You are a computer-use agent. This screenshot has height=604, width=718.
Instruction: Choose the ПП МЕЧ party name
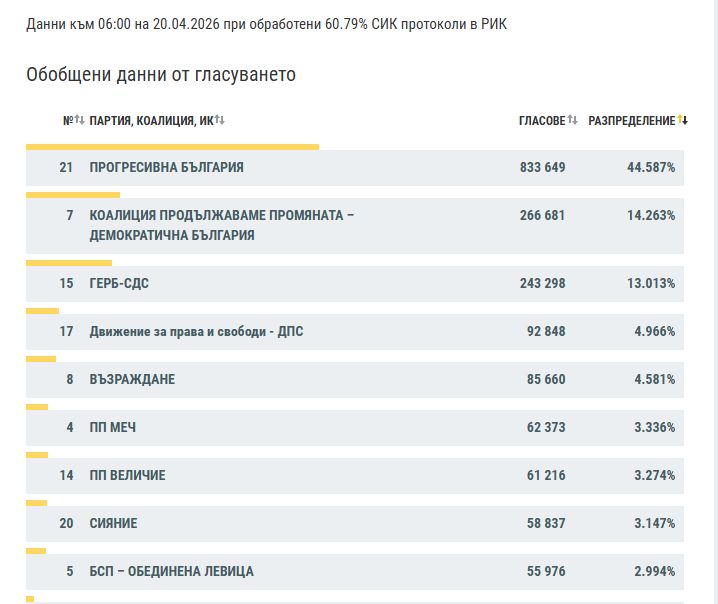coord(113,427)
